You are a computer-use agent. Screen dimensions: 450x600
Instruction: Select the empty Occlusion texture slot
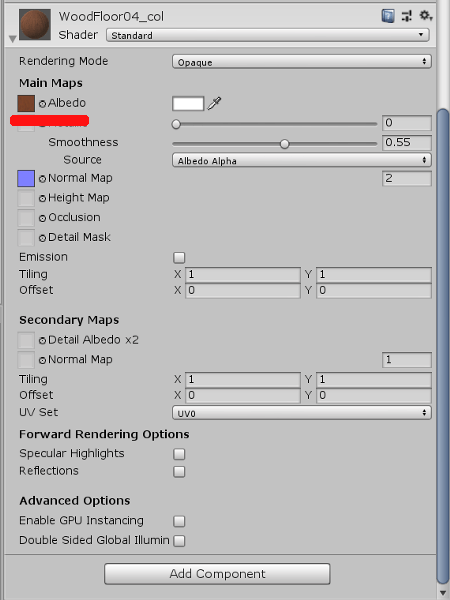26,218
